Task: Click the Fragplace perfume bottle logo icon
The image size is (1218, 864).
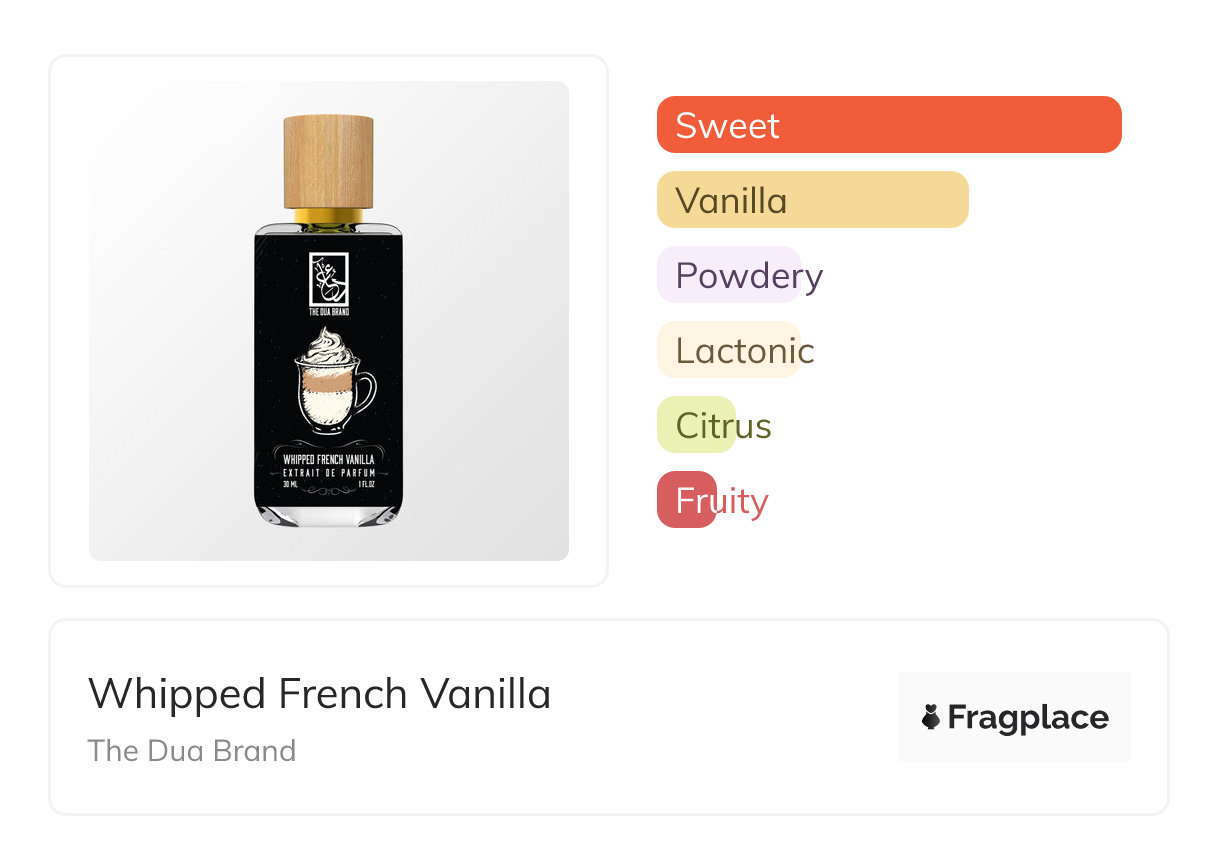Action: [931, 717]
